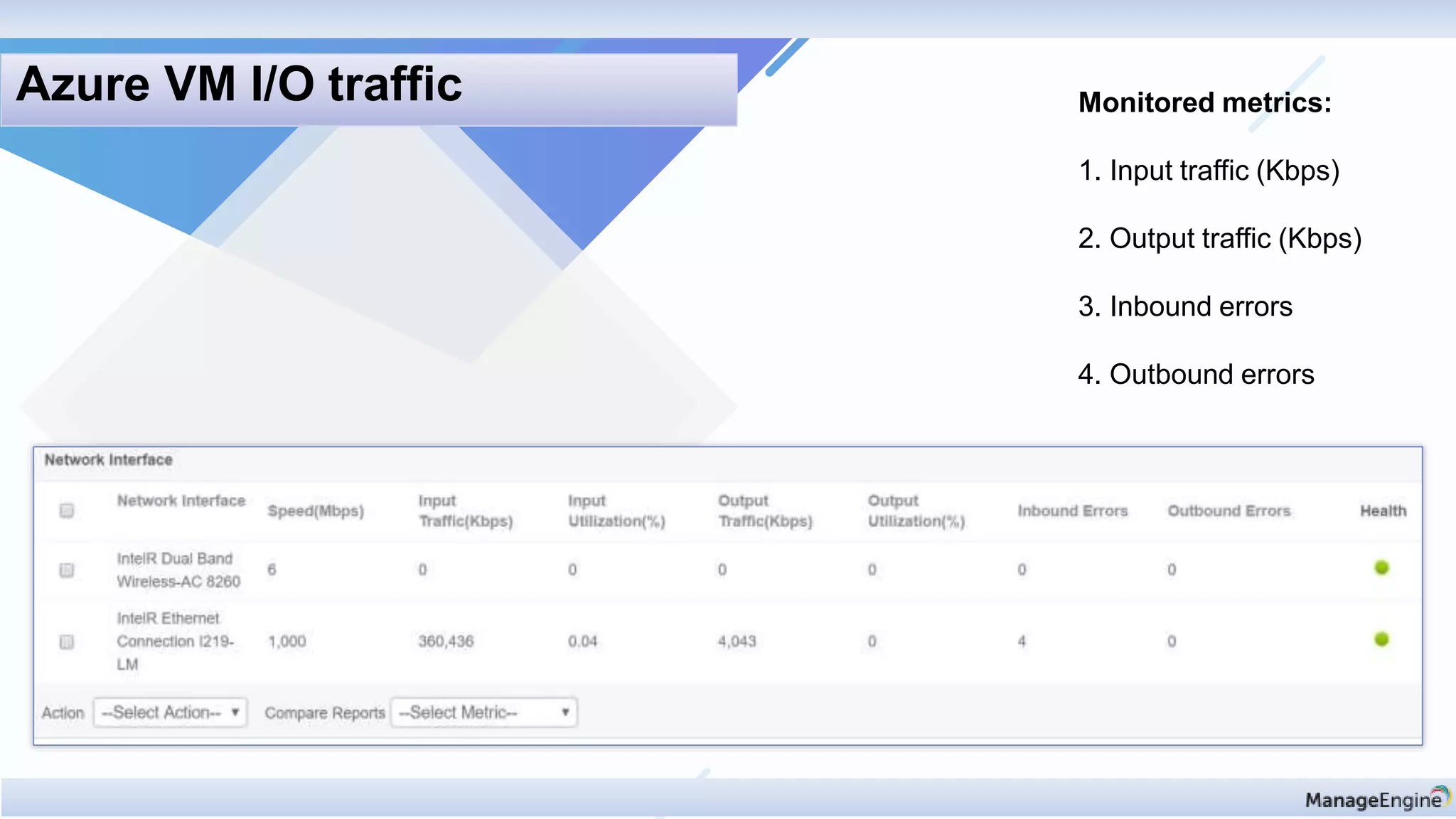1456x819 pixels.
Task: Click the Output traffic (Kbps) list item
Action: [x=1220, y=239]
